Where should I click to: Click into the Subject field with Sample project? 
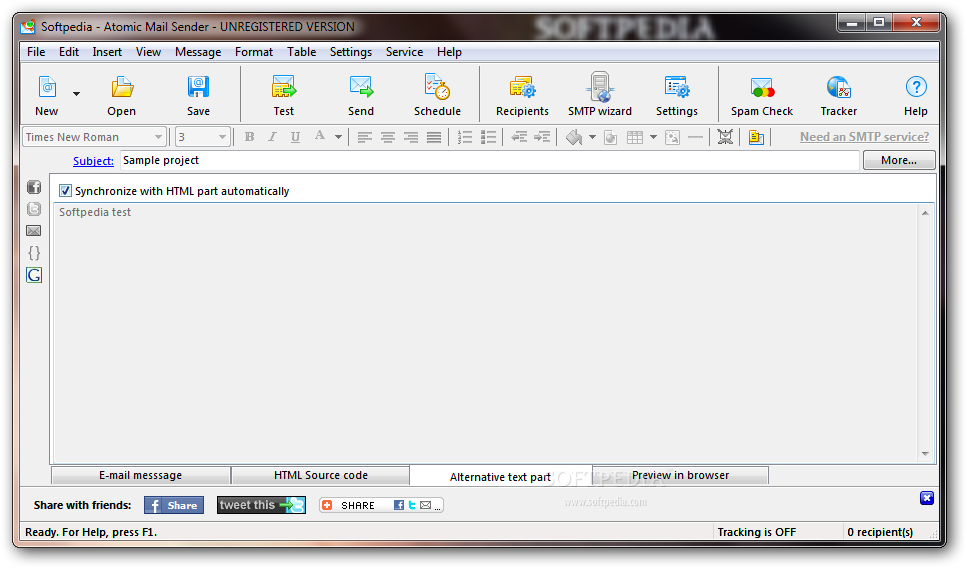[490, 160]
